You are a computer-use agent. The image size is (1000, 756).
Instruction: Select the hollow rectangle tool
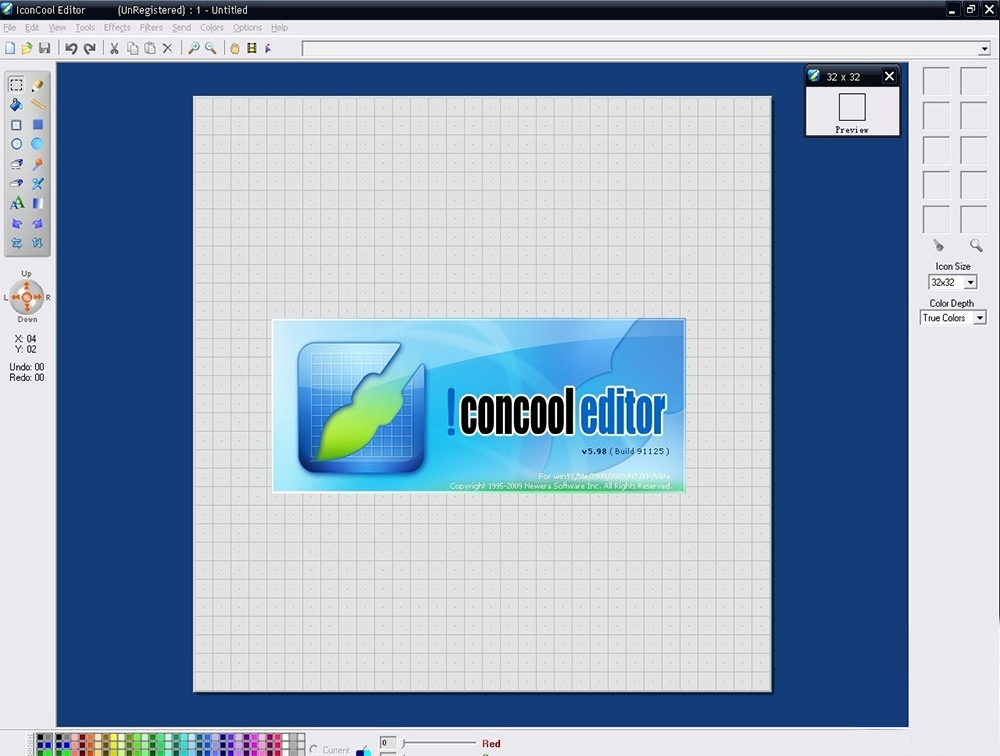(x=17, y=125)
